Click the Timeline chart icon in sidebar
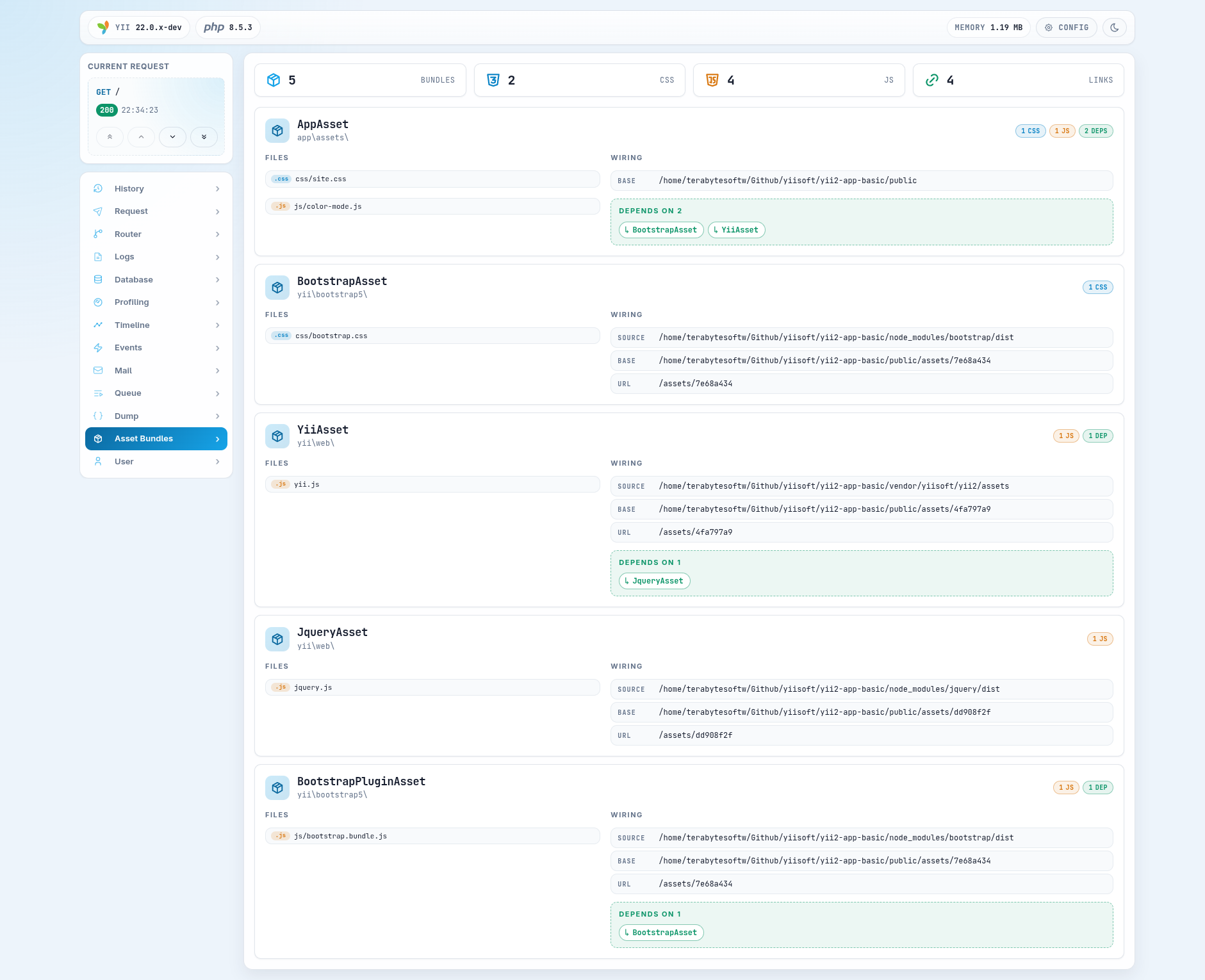1205x980 pixels. [98, 325]
